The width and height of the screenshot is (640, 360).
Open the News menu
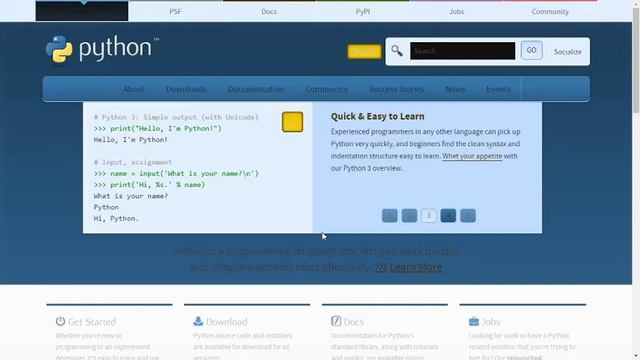455,89
